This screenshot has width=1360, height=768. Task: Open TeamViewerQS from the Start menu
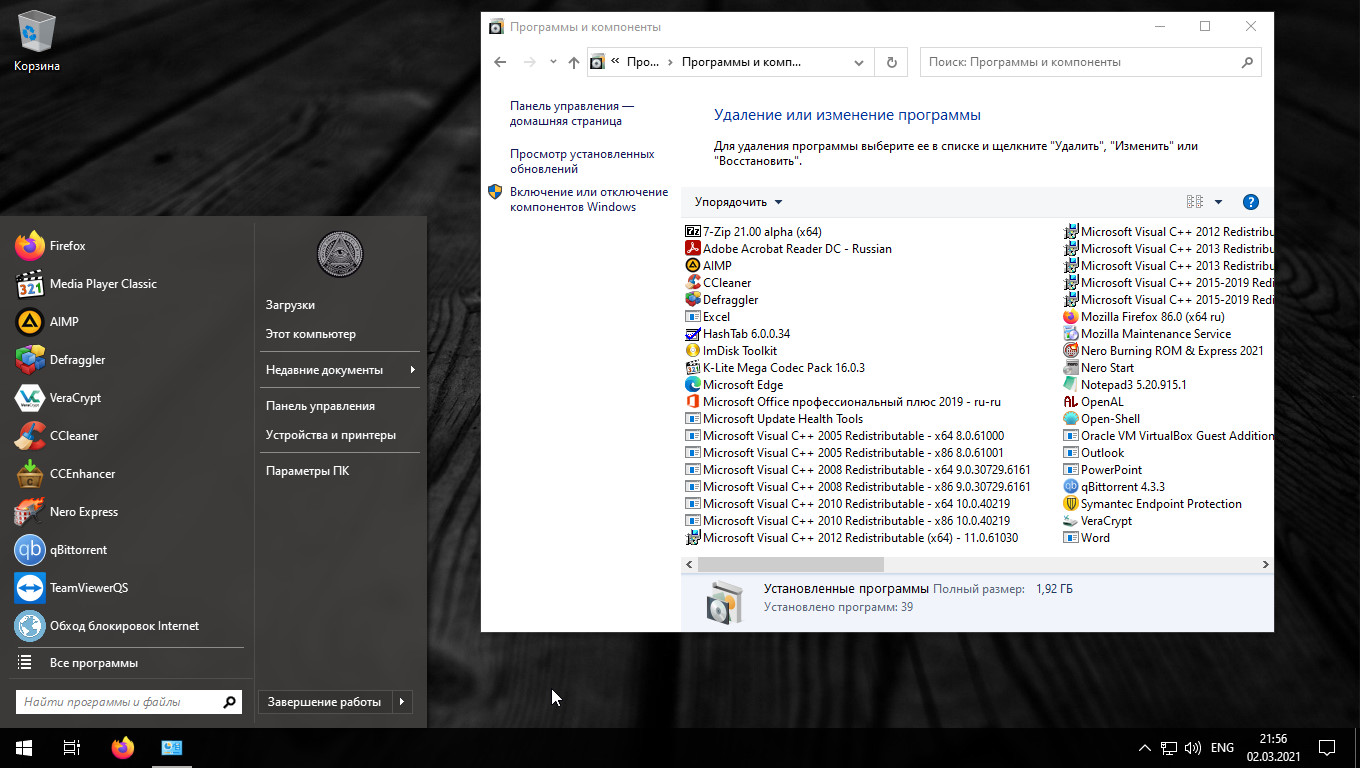(88, 588)
